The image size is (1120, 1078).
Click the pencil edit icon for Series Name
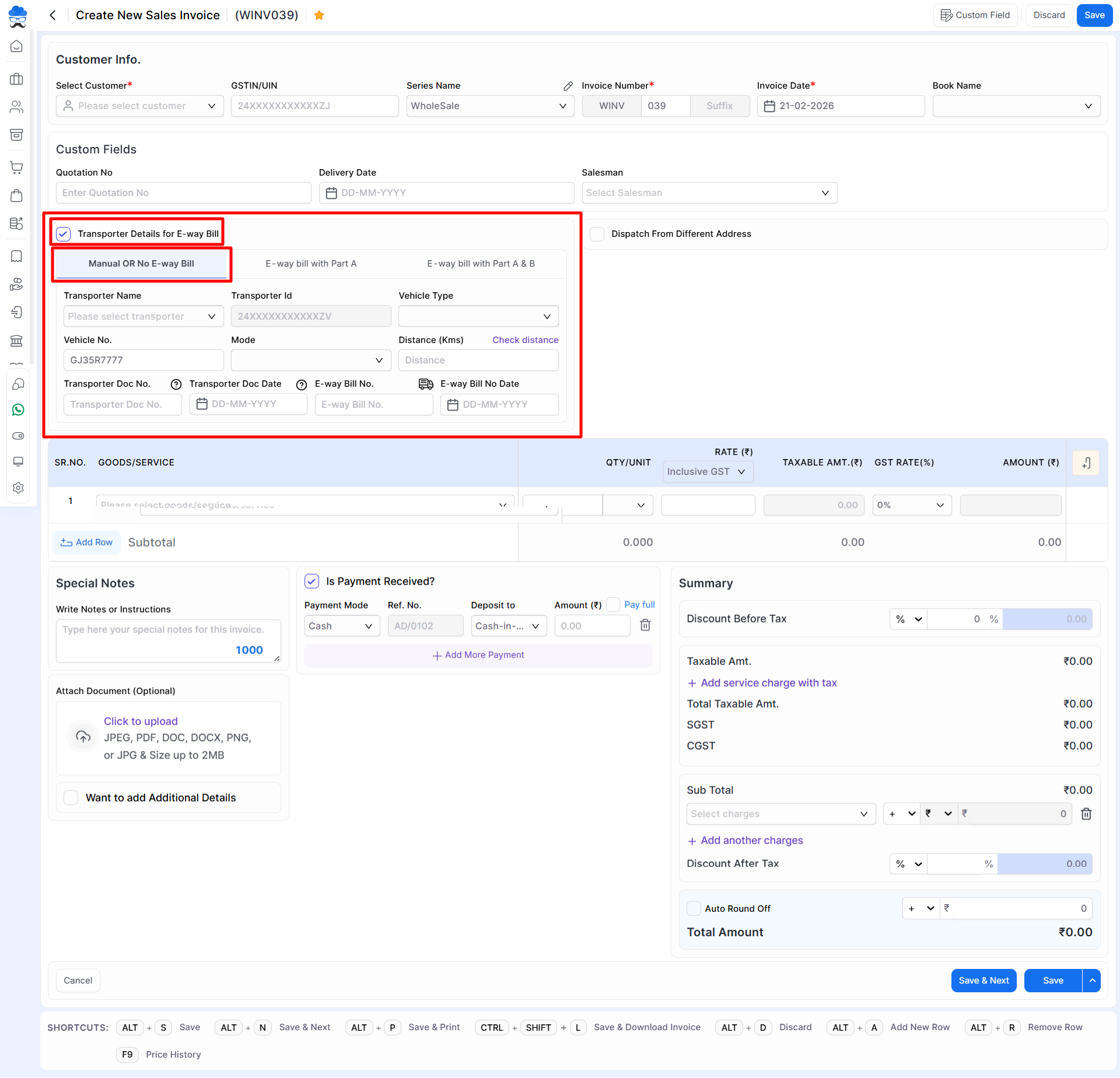tap(568, 86)
